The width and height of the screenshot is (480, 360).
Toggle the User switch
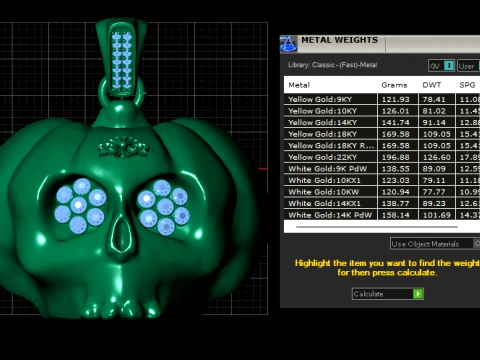[x=469, y=66]
